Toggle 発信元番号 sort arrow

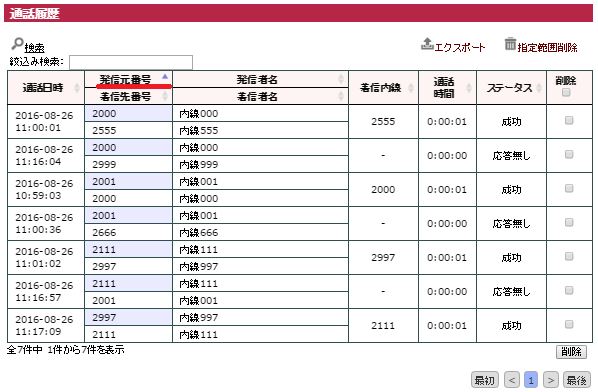pyautogui.click(x=165, y=77)
